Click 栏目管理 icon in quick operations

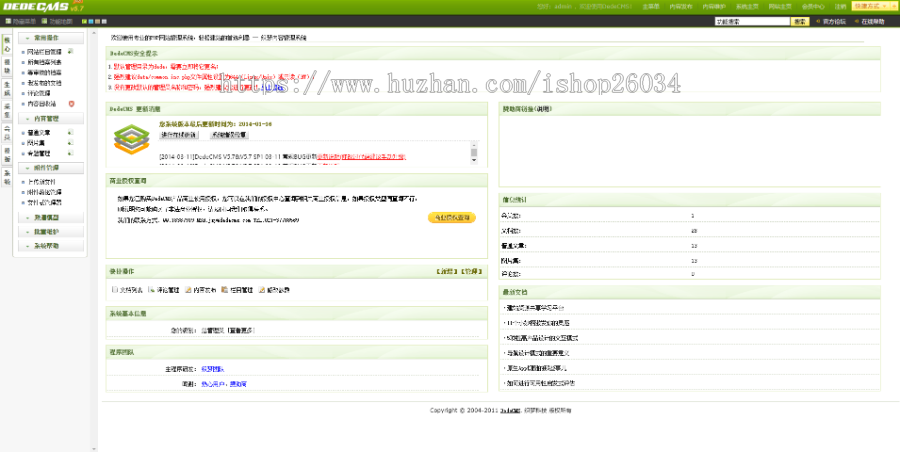tap(225, 290)
